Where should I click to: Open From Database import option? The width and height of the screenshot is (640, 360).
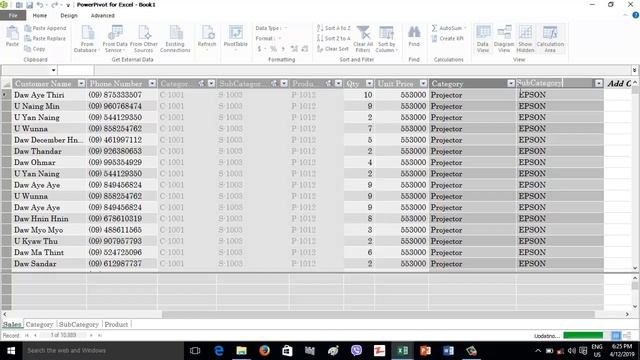tap(87, 39)
